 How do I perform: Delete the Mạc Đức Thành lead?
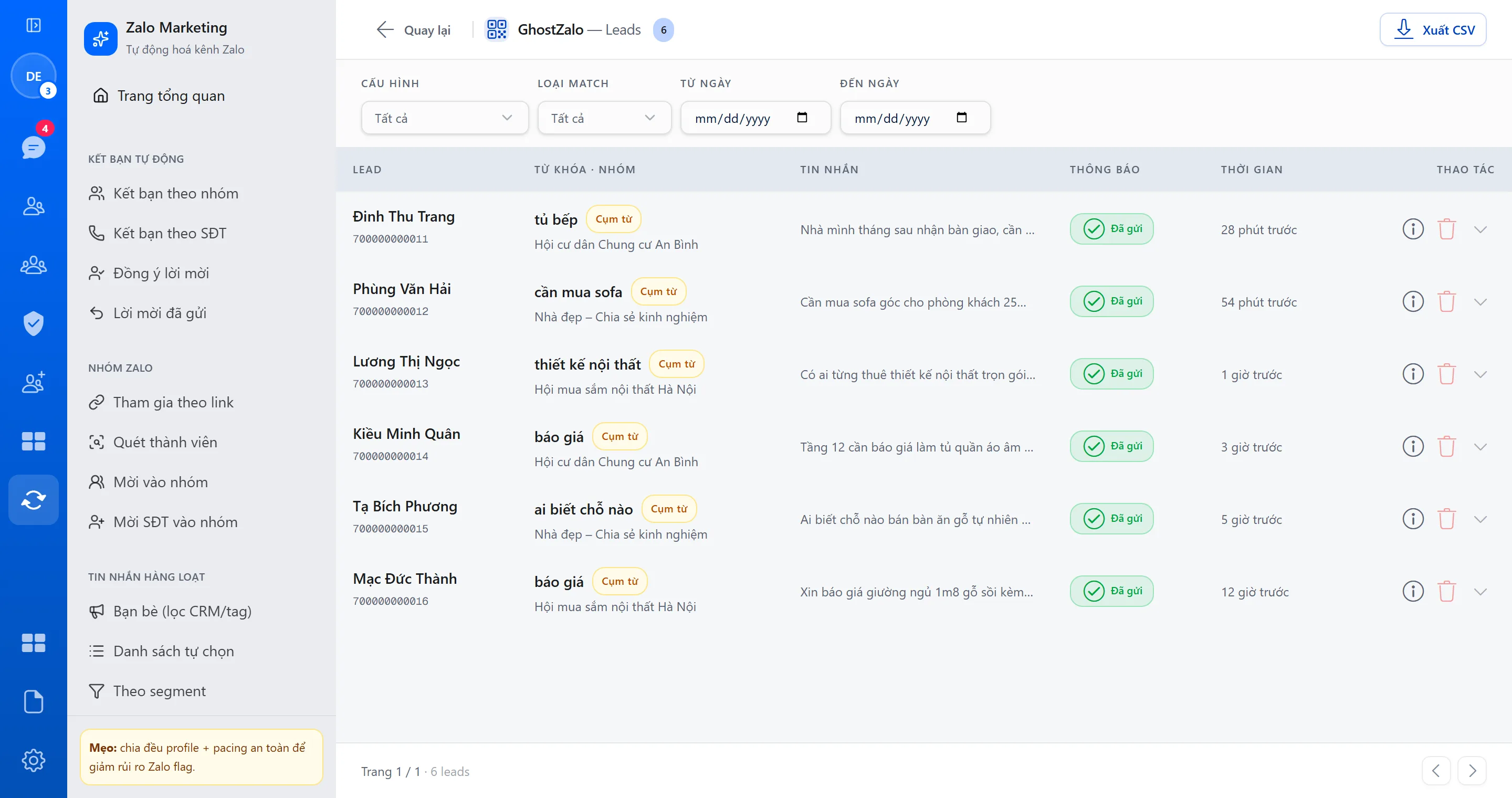(1446, 591)
